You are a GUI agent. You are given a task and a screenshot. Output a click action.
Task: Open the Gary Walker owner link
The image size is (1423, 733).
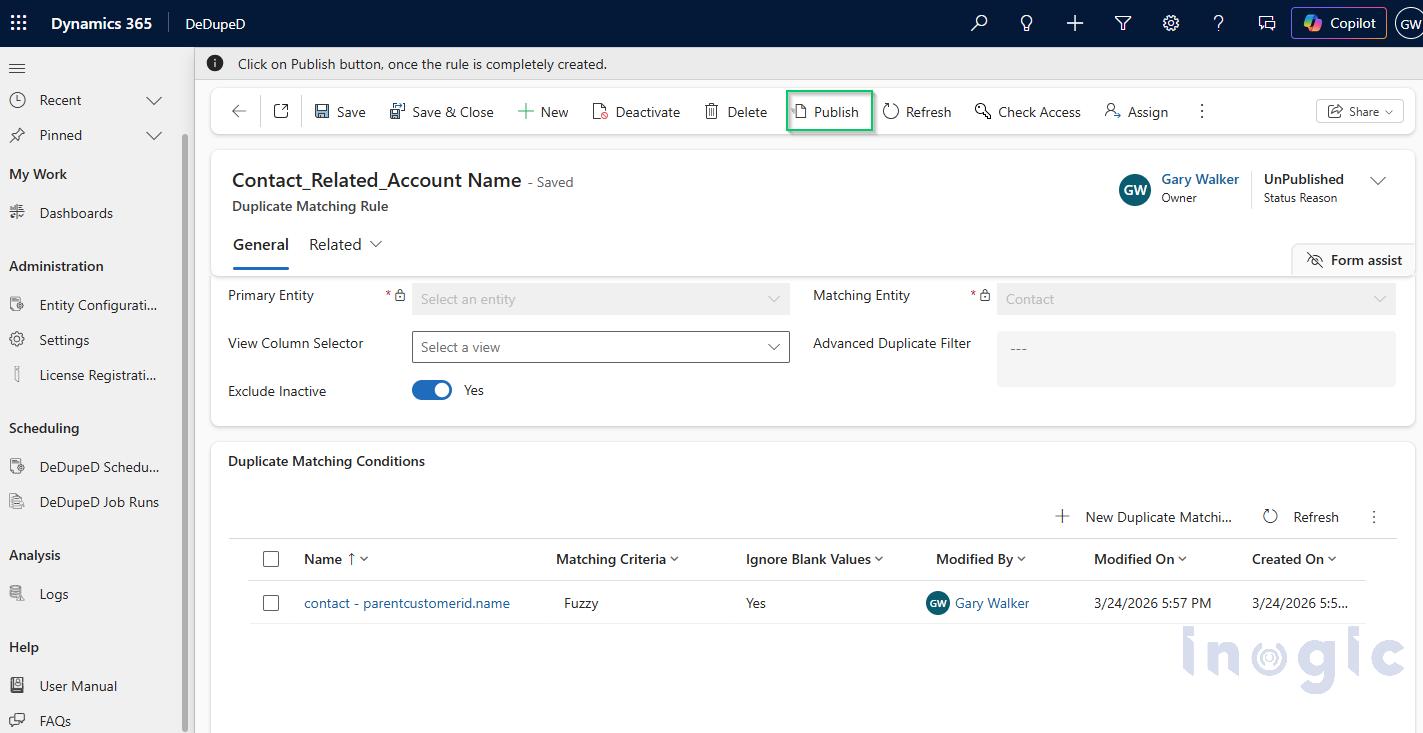(x=1199, y=179)
